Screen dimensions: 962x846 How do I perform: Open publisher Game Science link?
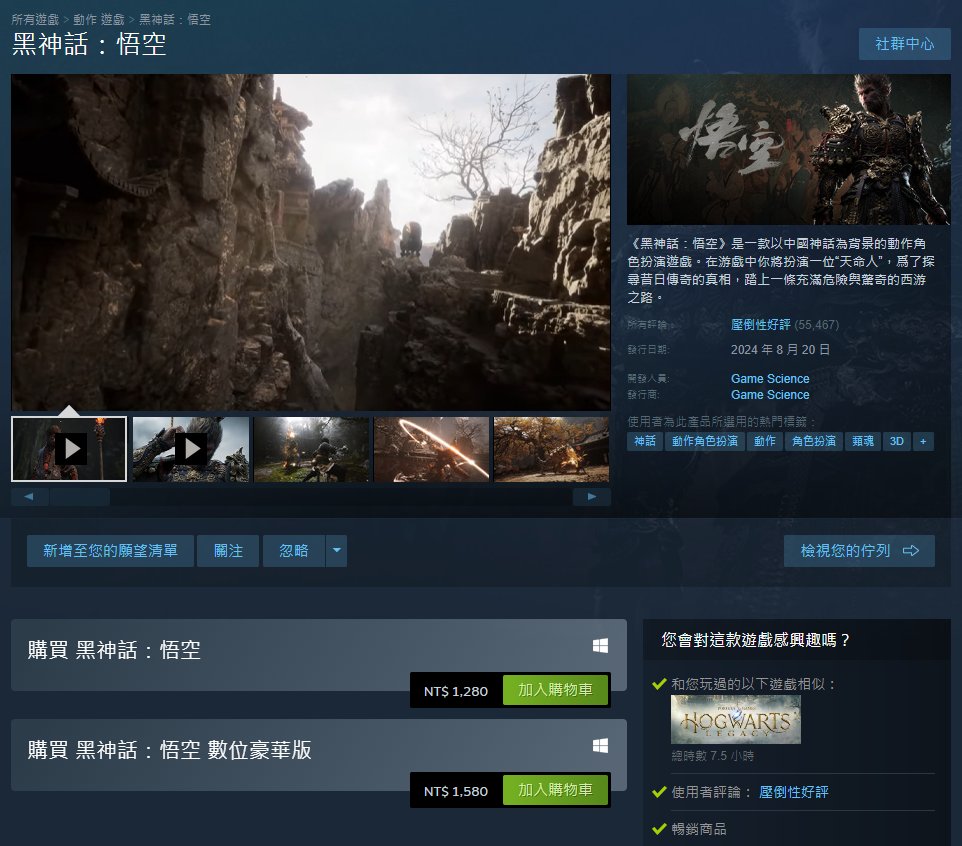pos(770,394)
